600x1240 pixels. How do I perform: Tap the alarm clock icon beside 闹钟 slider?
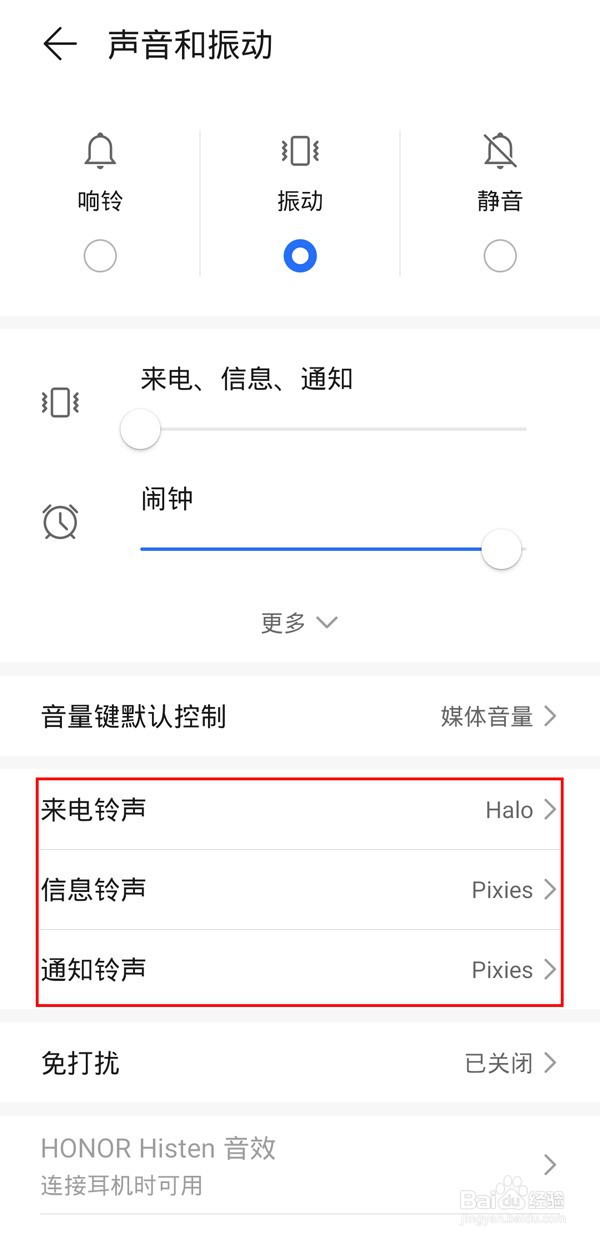point(58,521)
